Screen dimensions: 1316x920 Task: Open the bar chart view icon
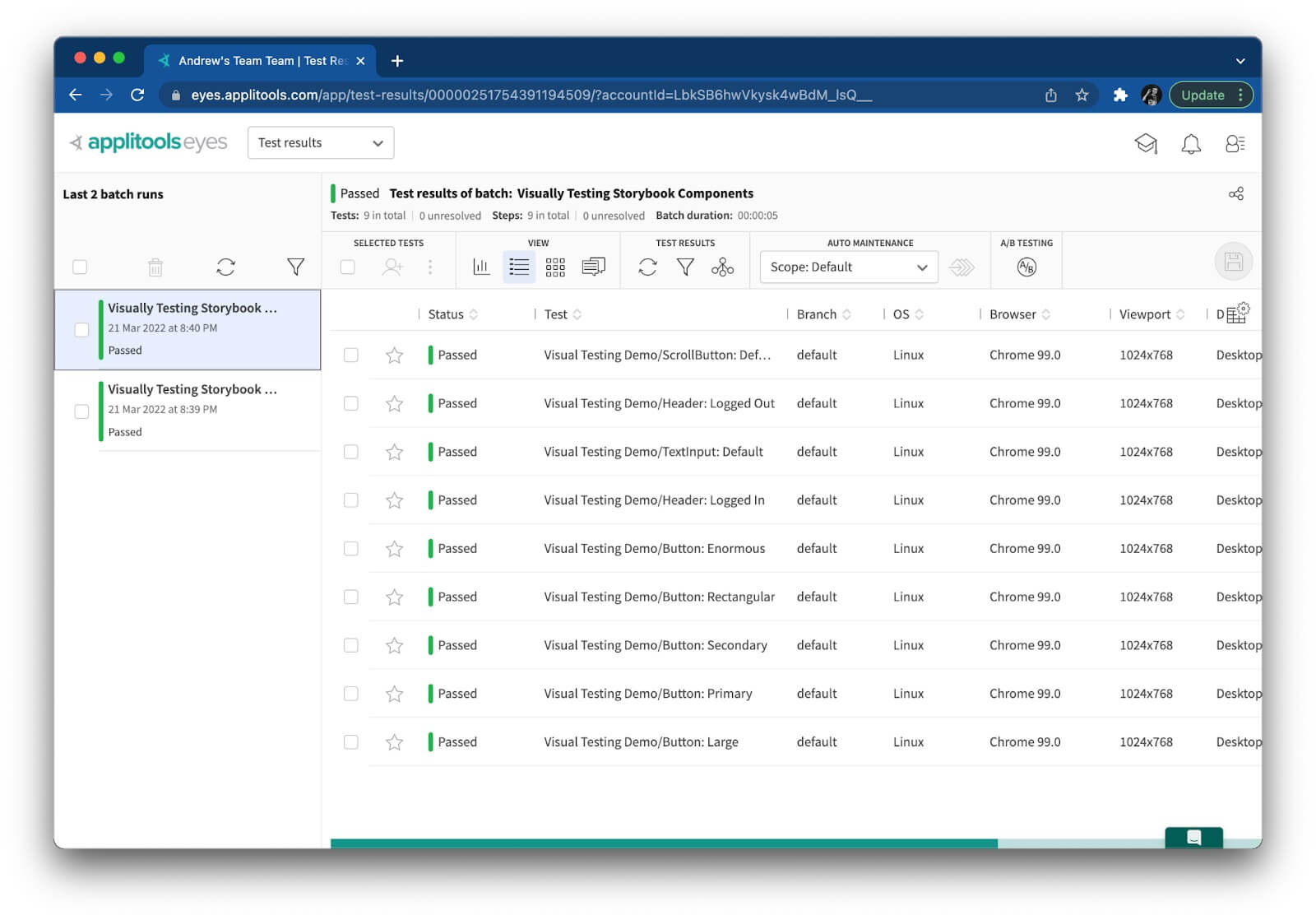(481, 267)
